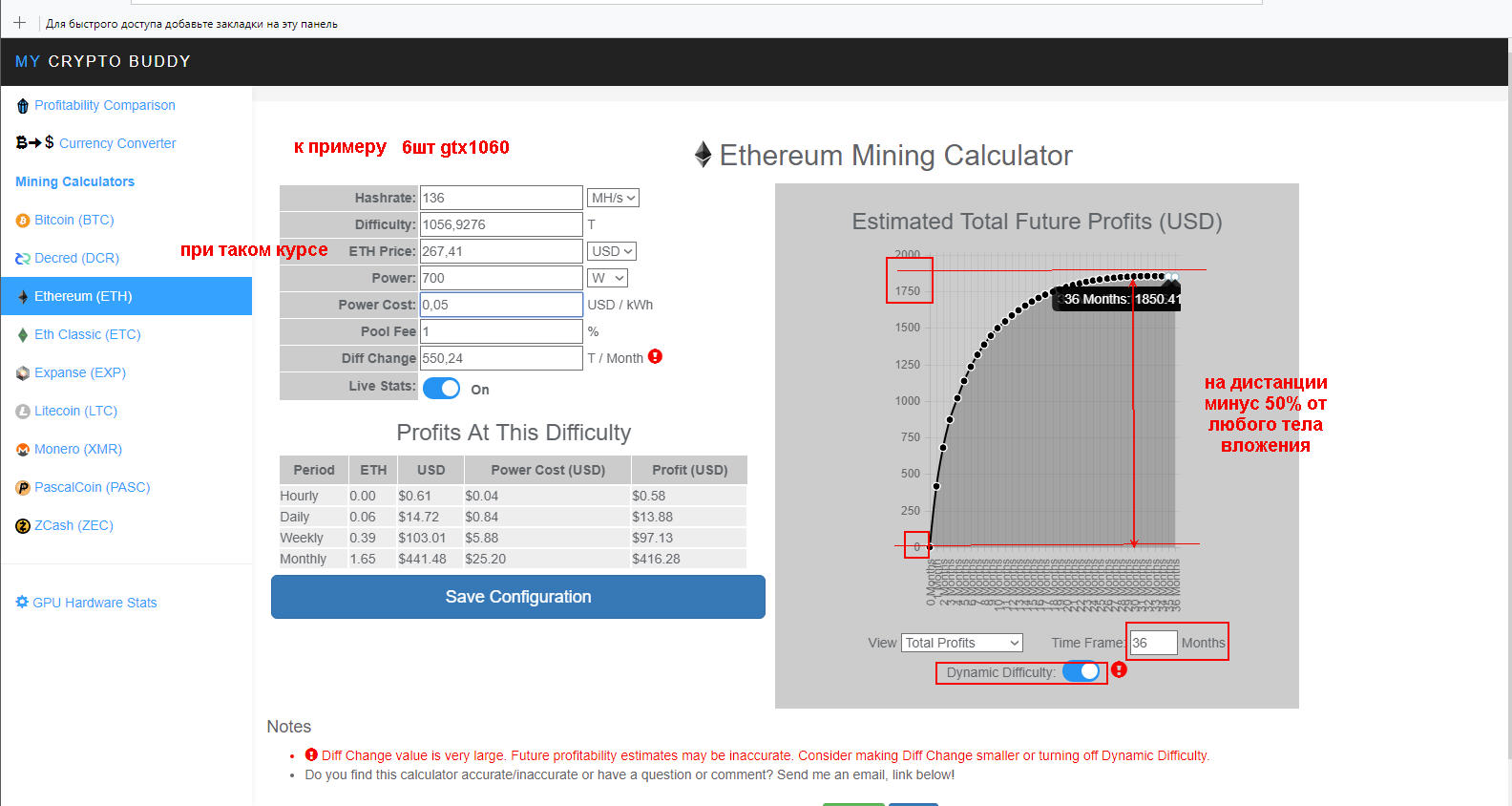Click the Bitcoin coin icon in the sidebar
Screen dimensions: 1512x806
tap(23, 221)
